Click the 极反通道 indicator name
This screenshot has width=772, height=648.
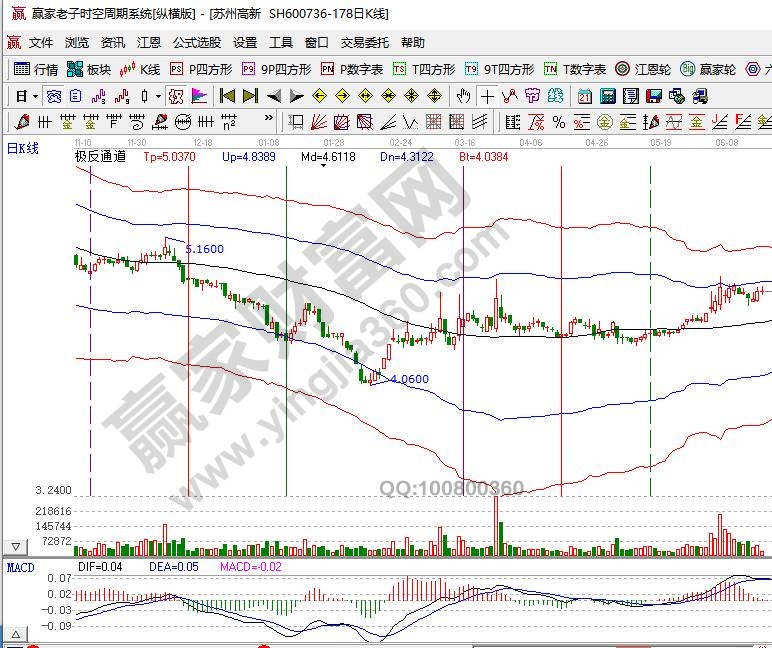pos(100,157)
